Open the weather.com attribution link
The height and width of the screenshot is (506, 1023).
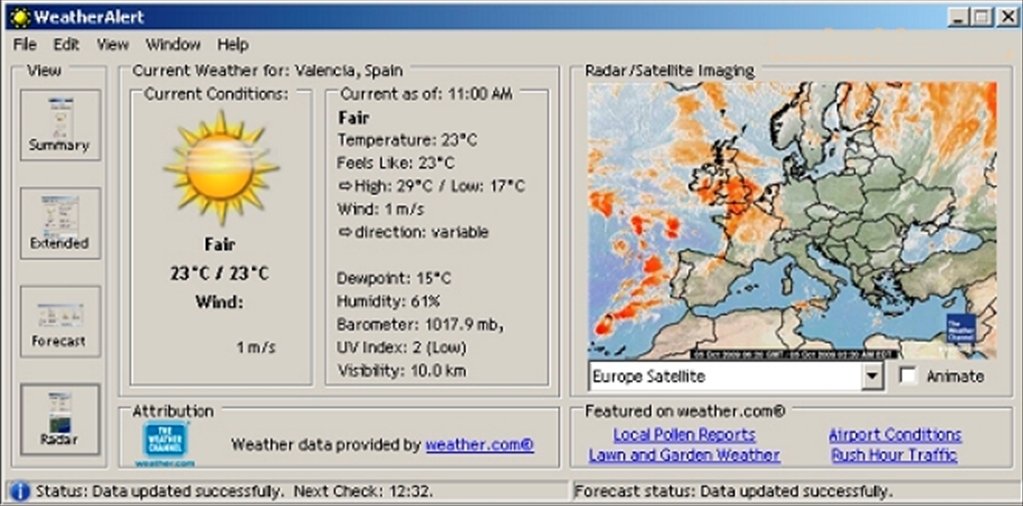click(x=480, y=445)
